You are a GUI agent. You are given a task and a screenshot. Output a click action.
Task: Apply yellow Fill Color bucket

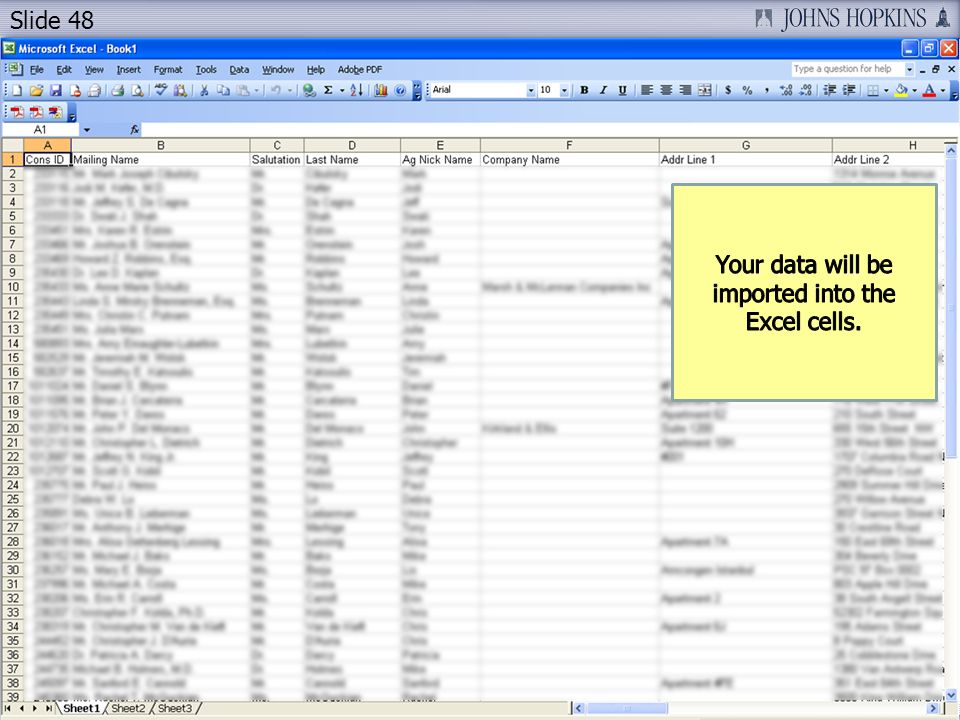901,91
